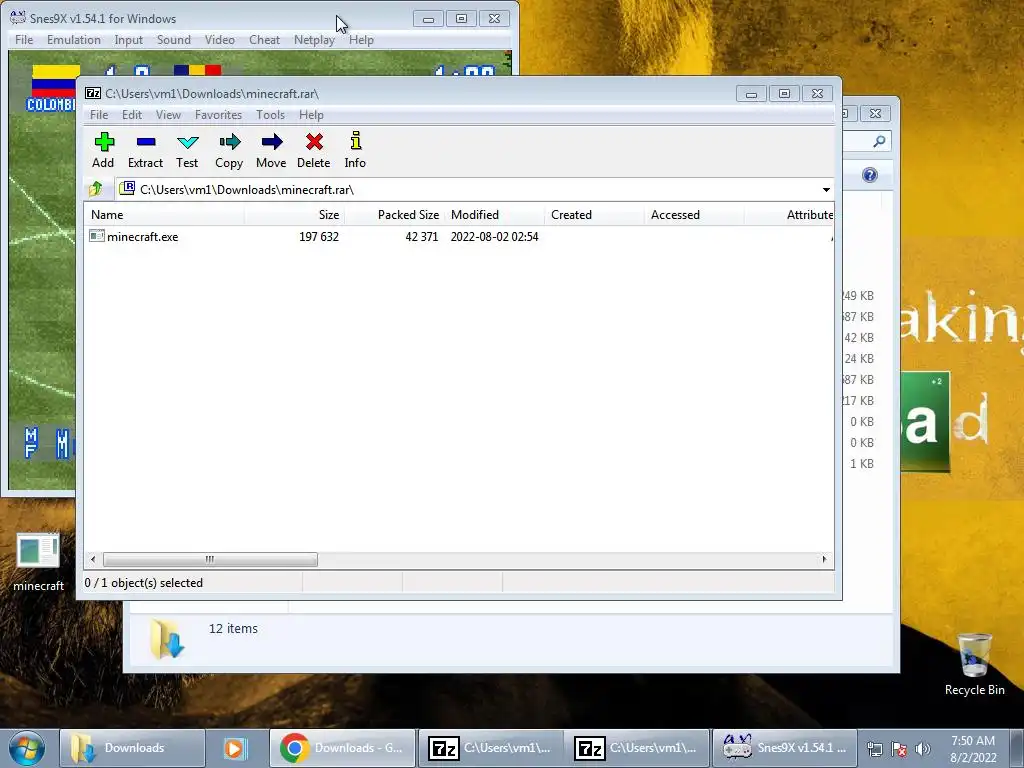Open the Favorites menu
Image resolution: width=1024 pixels, height=768 pixels.
pyautogui.click(x=218, y=115)
